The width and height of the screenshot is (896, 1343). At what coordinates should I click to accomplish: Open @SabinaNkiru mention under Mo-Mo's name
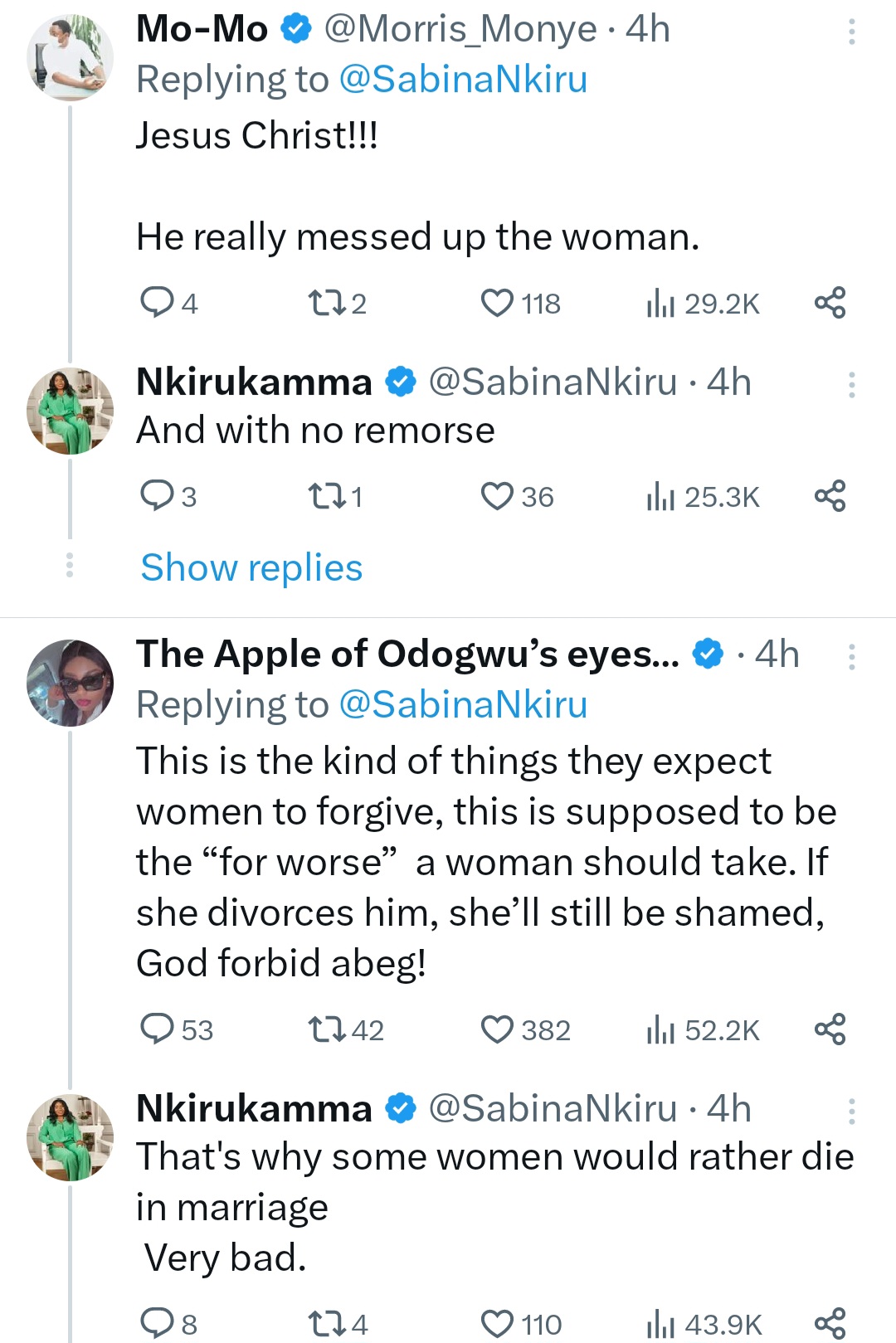coord(463,80)
